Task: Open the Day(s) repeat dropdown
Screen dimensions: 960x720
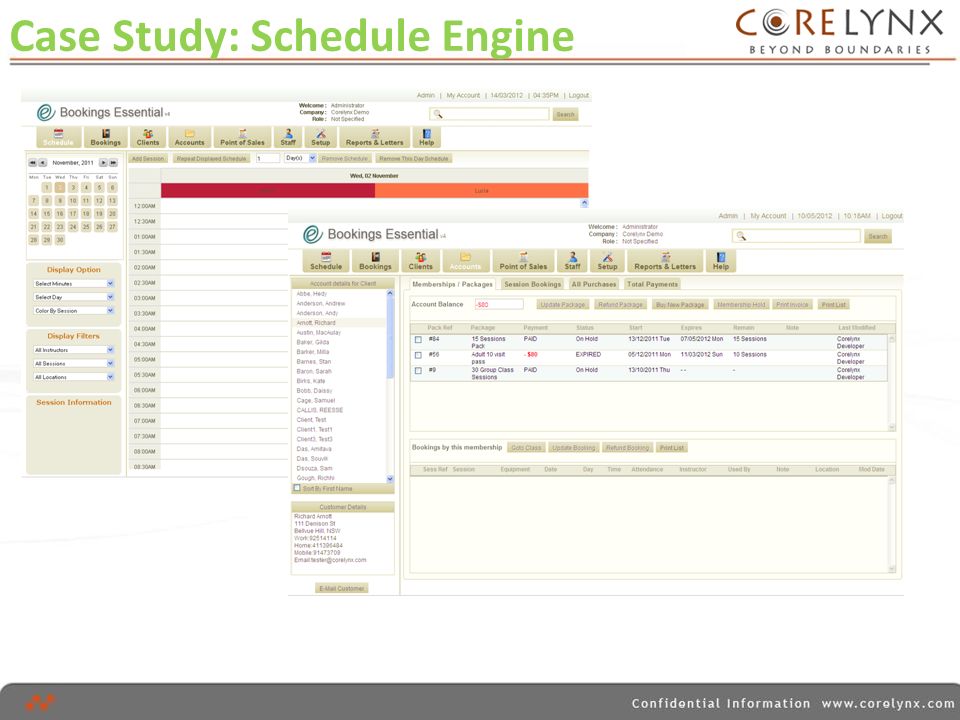Action: [x=300, y=158]
